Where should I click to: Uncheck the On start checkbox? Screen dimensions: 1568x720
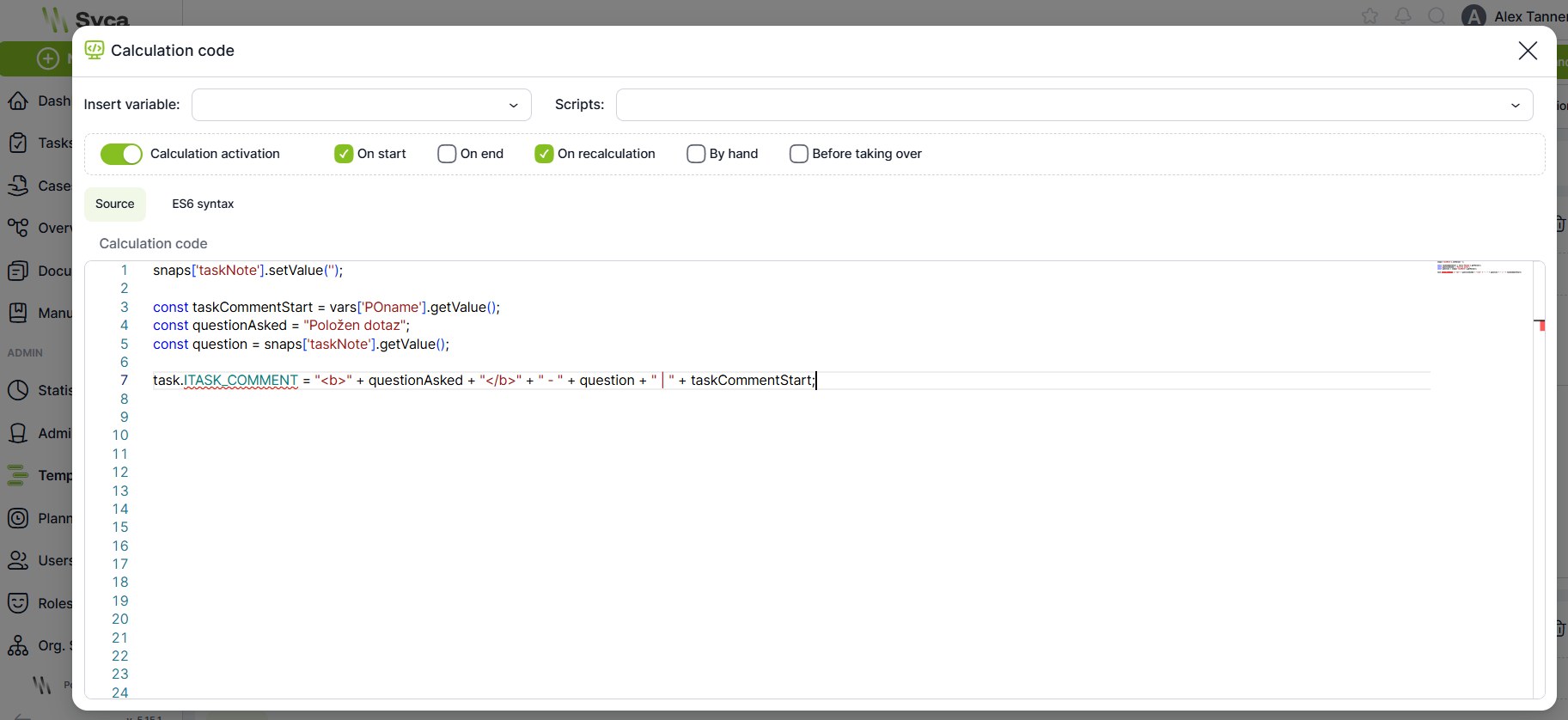[x=344, y=154]
